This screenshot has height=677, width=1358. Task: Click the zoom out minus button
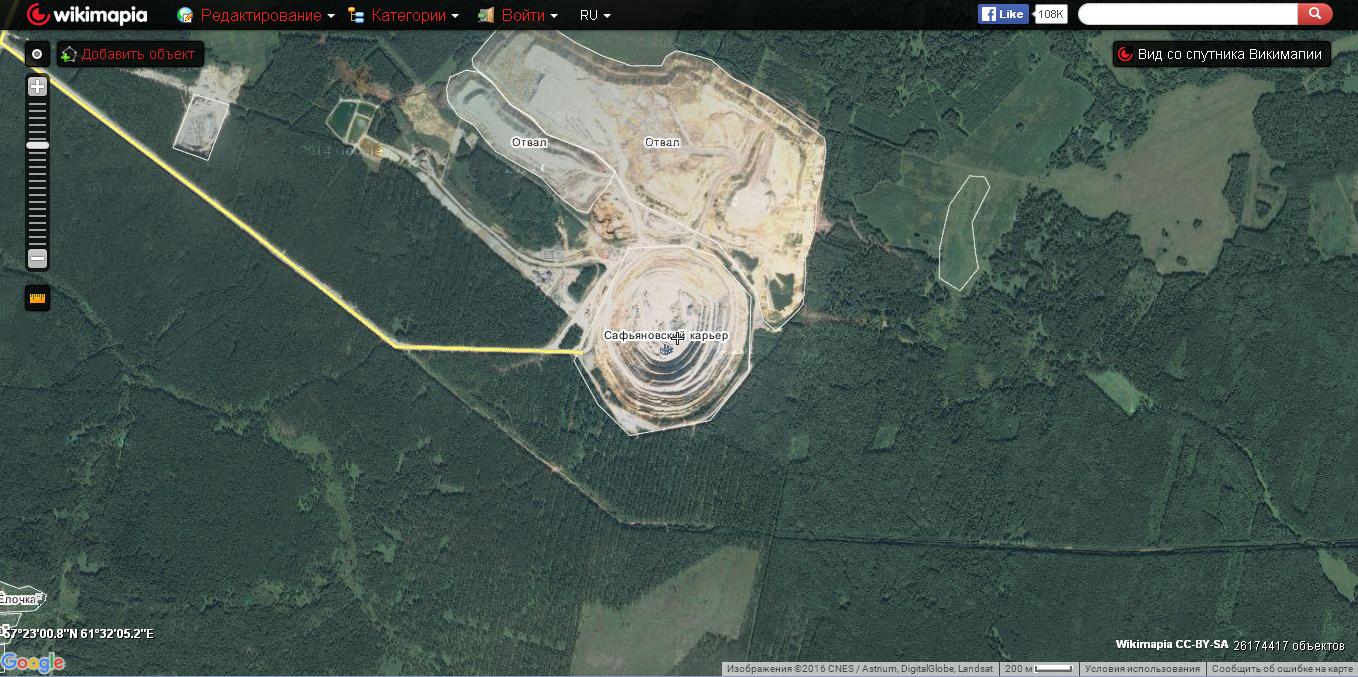click(37, 259)
